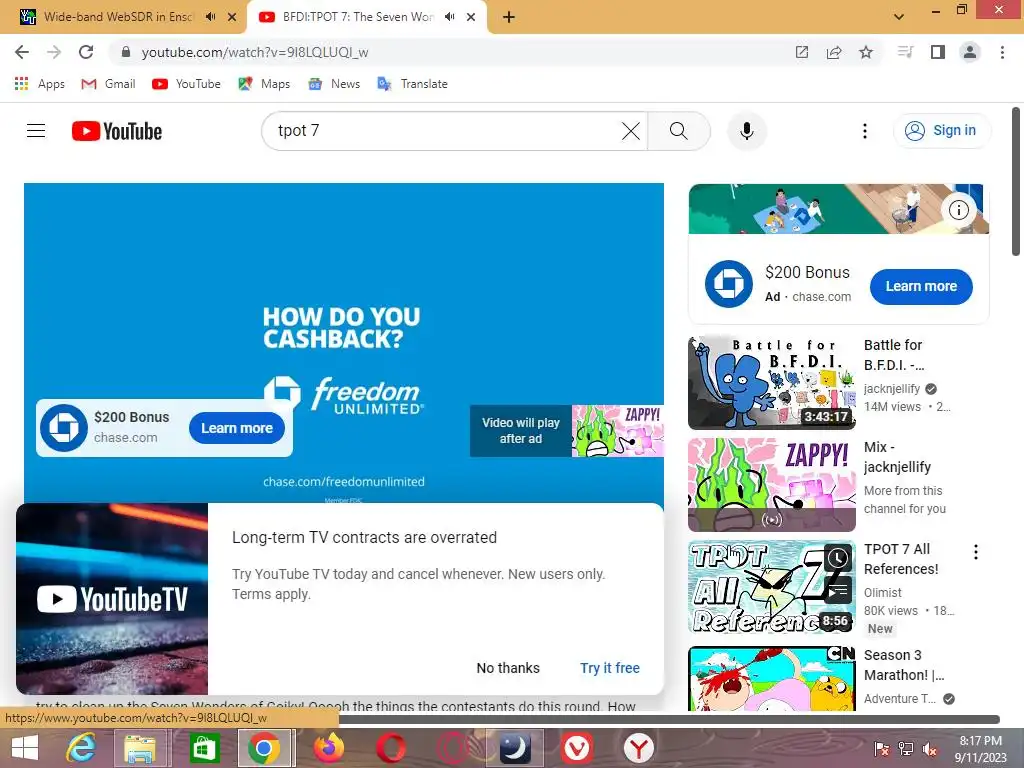Select the BFDI:TPOT 7 tab
The image size is (1024, 768).
tap(357, 17)
